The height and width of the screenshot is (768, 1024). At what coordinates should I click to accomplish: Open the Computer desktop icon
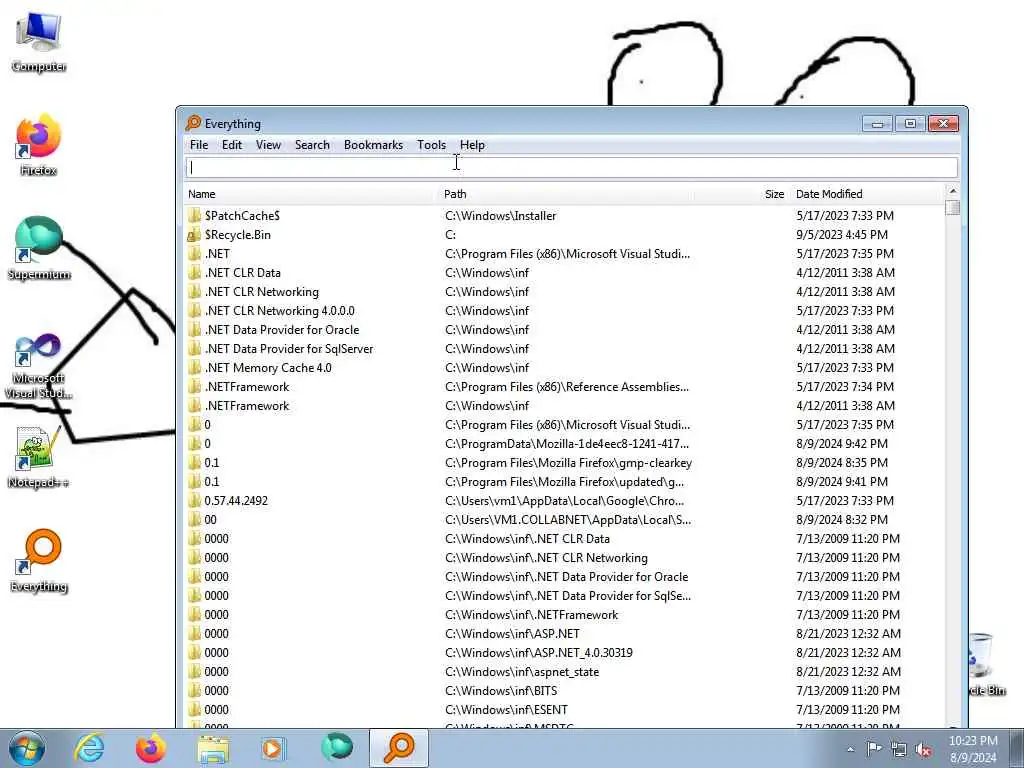click(39, 40)
